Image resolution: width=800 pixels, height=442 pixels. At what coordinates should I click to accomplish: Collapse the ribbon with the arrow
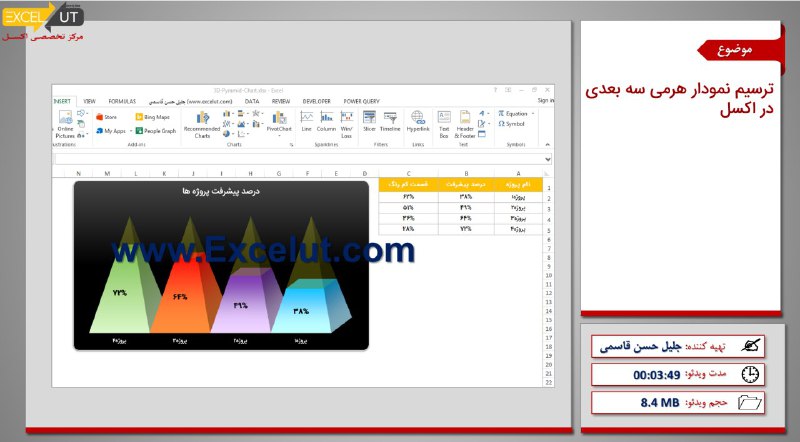[x=547, y=145]
